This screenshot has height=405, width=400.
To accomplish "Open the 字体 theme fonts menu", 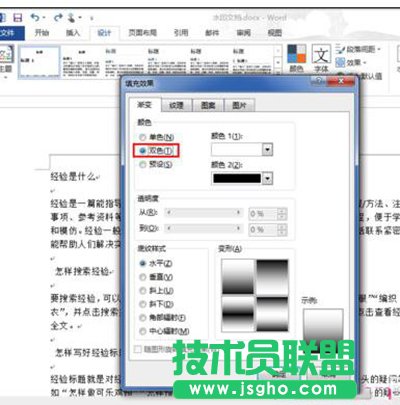I will pyautogui.click(x=321, y=59).
